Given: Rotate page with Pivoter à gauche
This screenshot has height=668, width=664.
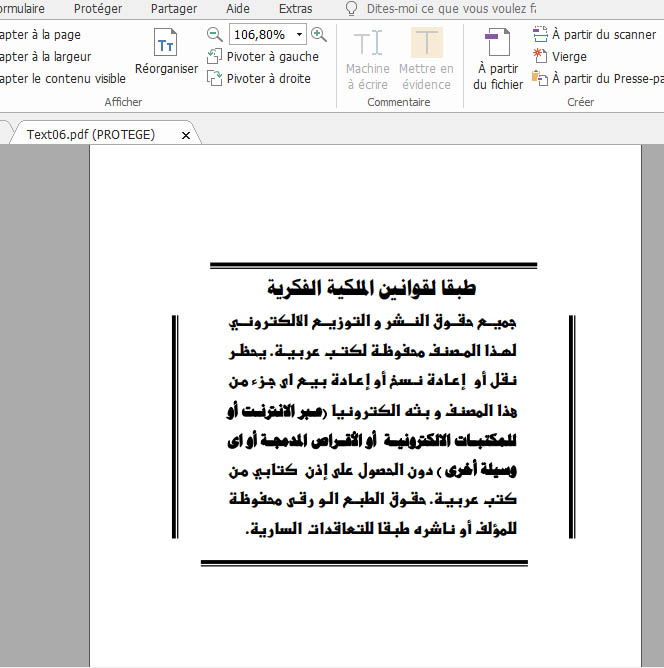Looking at the screenshot, I should click(263, 56).
